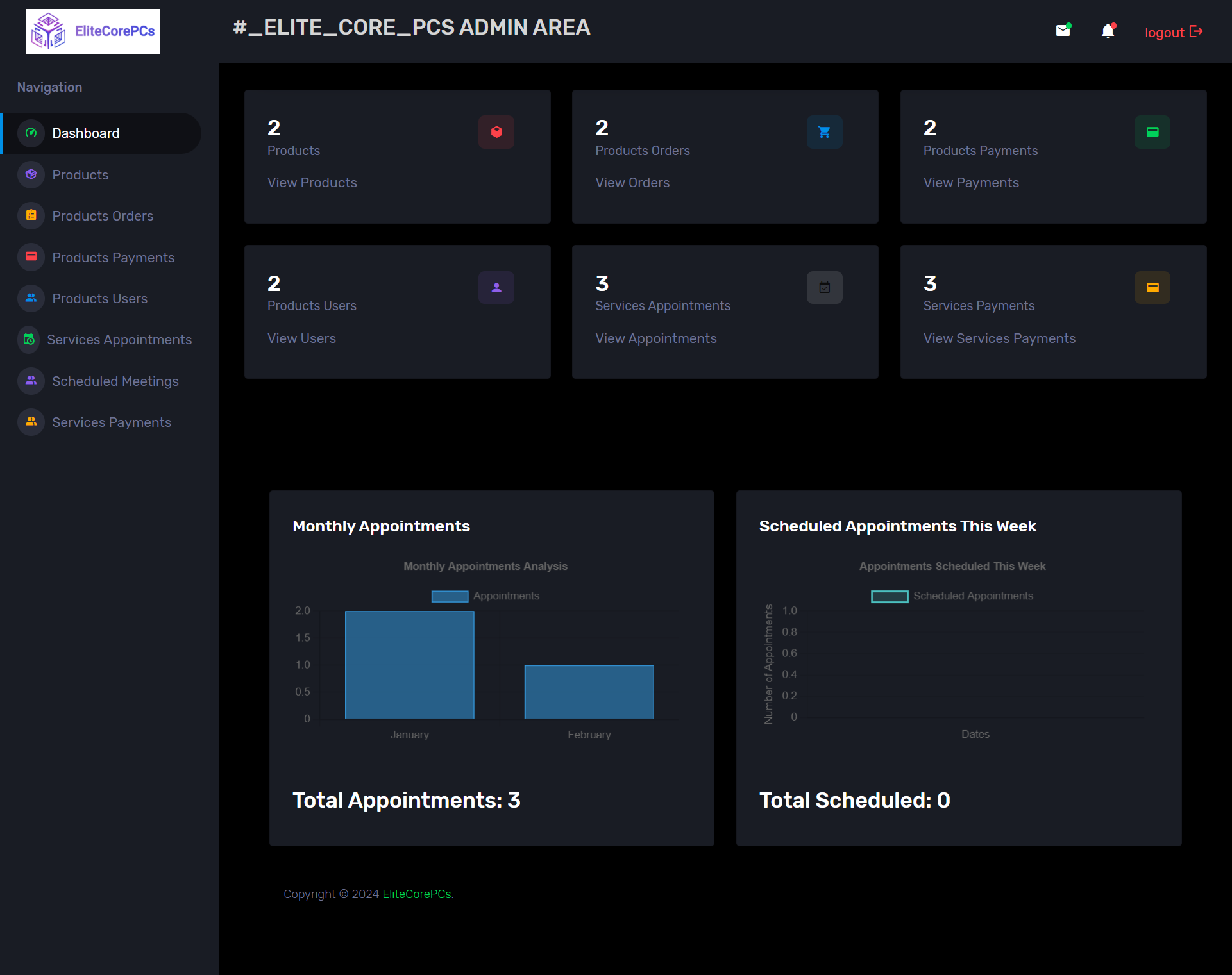Screen dimensions: 1232x975
Task: Click the January bar in monthly chart
Action: click(x=409, y=665)
